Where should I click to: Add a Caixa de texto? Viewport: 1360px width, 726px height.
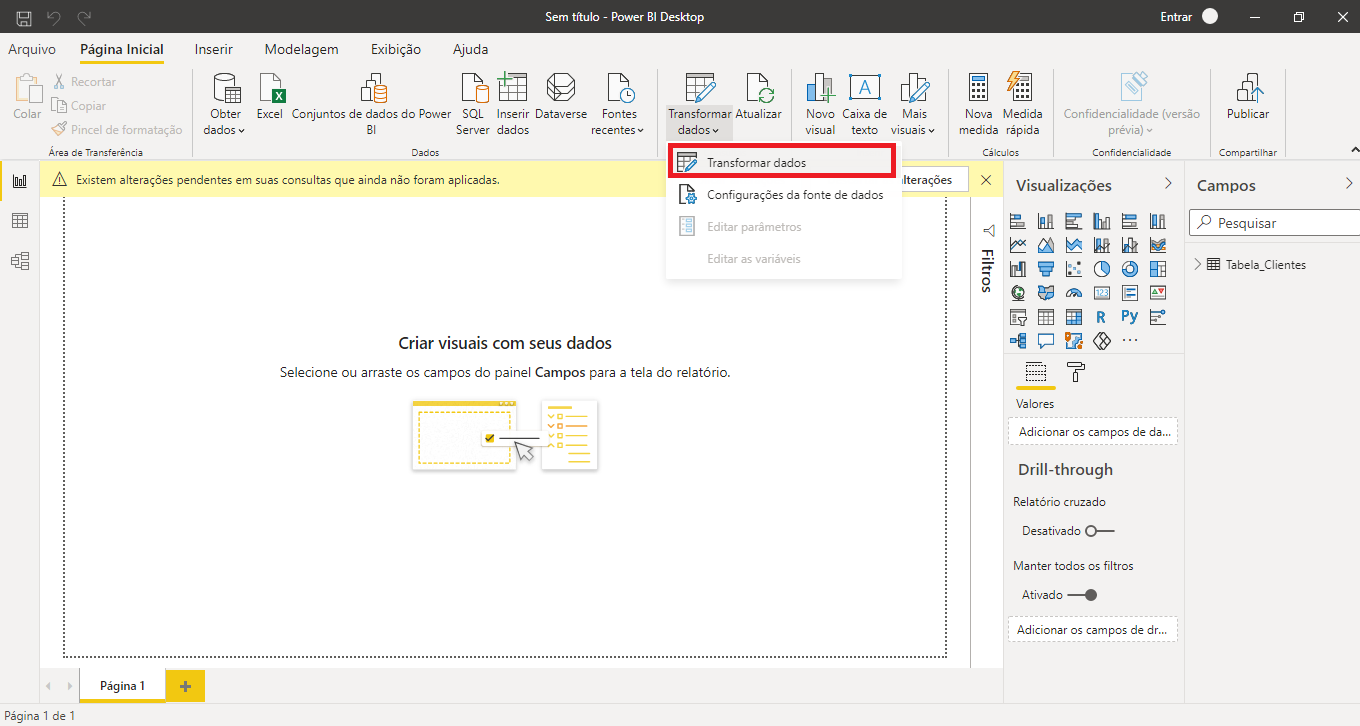coord(865,104)
